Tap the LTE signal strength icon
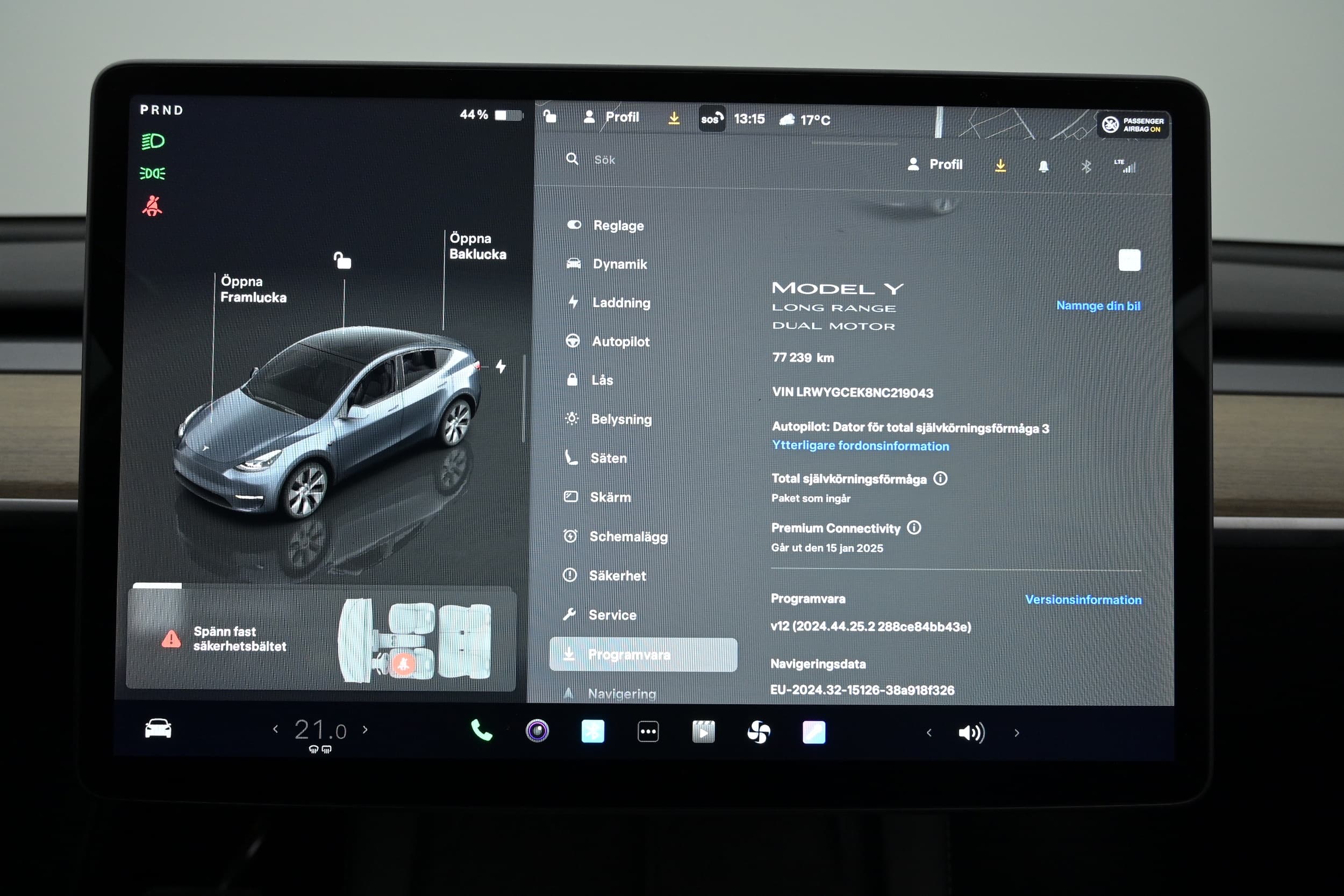This screenshot has height=896, width=1344. (x=1125, y=166)
